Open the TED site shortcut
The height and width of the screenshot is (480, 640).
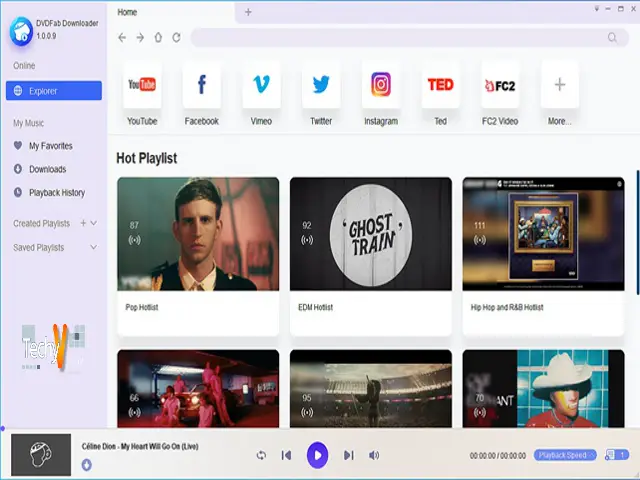pyautogui.click(x=440, y=86)
